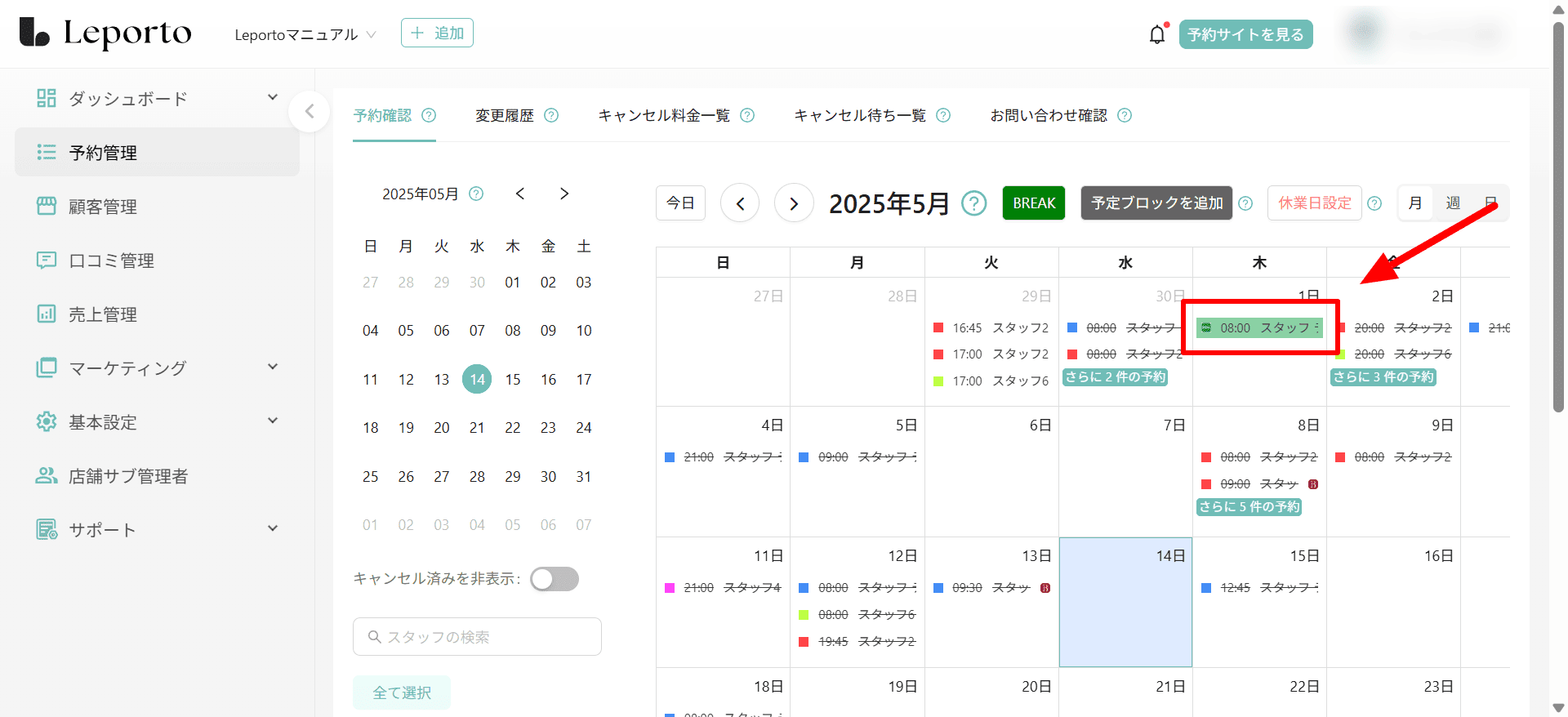The height and width of the screenshot is (717, 1568).
Task: Click the 口コミ管理 comment icon
Action: pyautogui.click(x=47, y=260)
